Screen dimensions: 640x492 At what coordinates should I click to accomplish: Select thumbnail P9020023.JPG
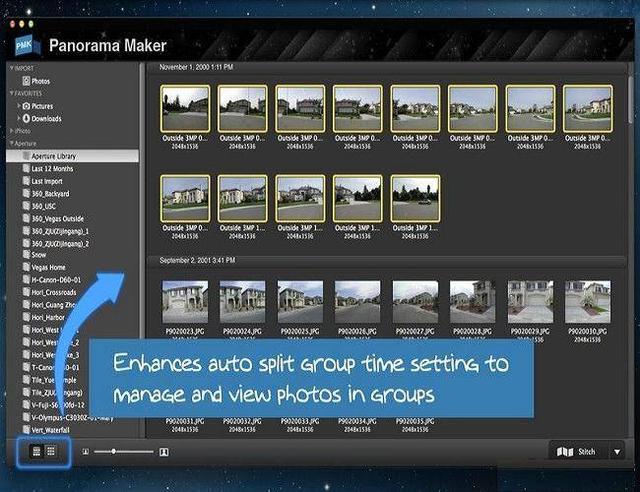185,302
